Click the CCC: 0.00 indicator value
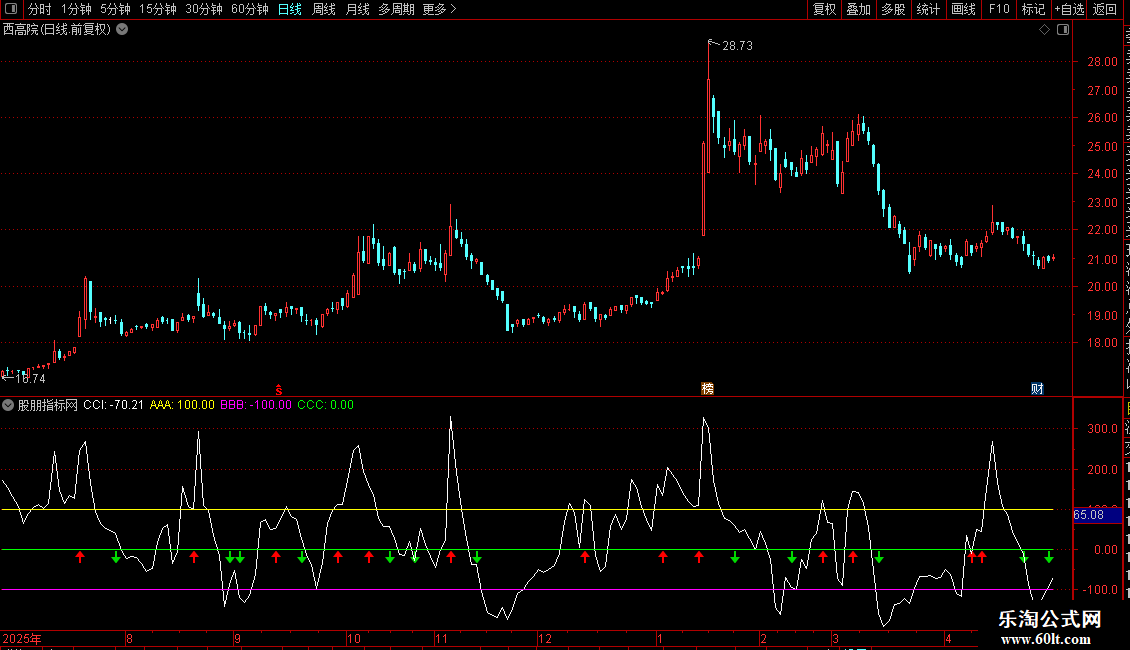This screenshot has height=650, width=1130. point(326,405)
